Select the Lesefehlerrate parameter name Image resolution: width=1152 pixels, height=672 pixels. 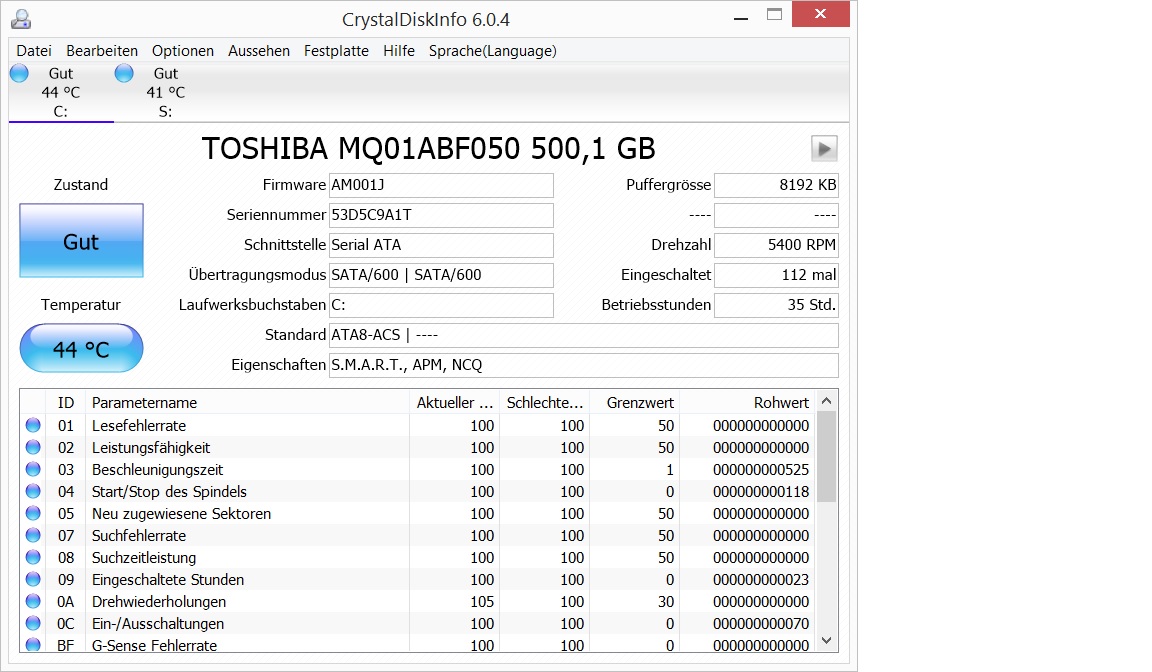tap(139, 426)
